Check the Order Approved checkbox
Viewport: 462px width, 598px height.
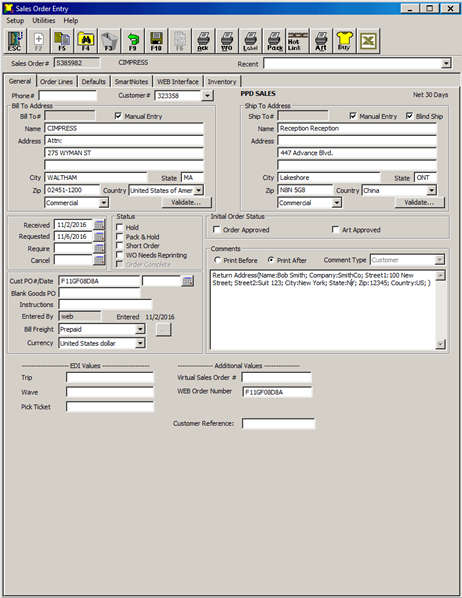[x=217, y=230]
